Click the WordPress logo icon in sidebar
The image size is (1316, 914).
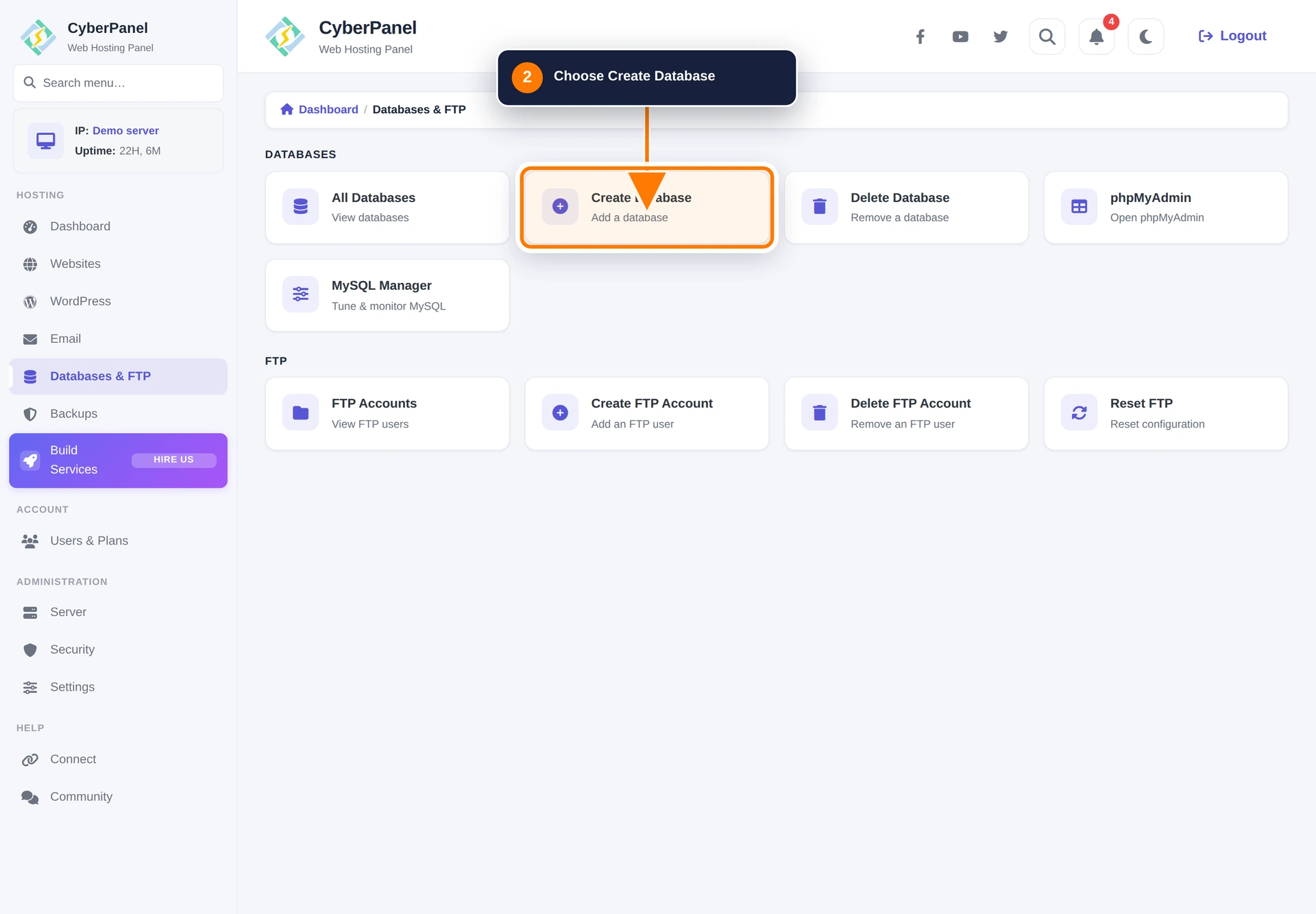[x=30, y=302]
